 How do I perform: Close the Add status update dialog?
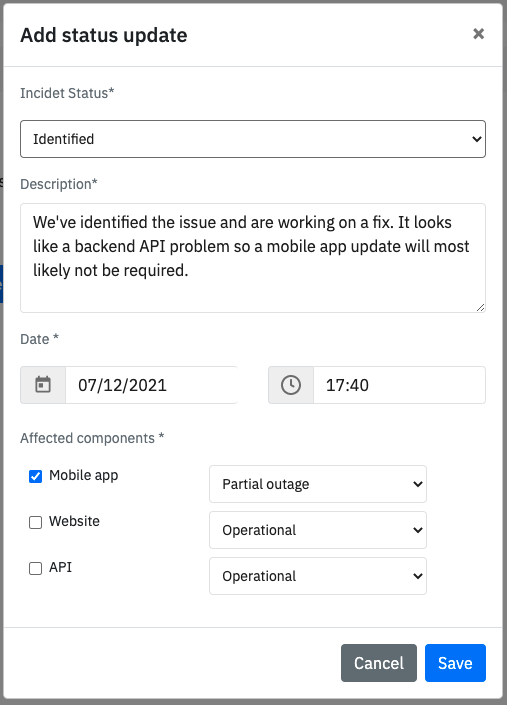pyautogui.click(x=479, y=34)
